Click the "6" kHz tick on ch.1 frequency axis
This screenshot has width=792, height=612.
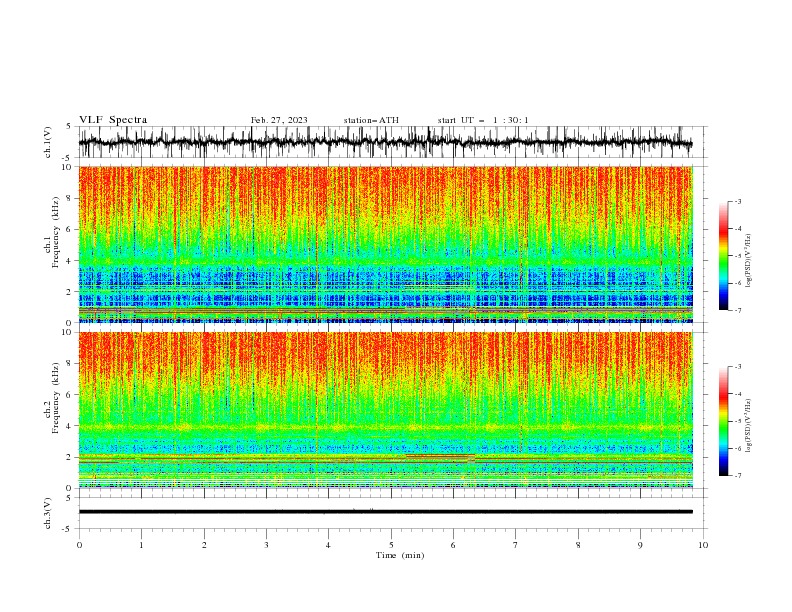(x=69, y=229)
